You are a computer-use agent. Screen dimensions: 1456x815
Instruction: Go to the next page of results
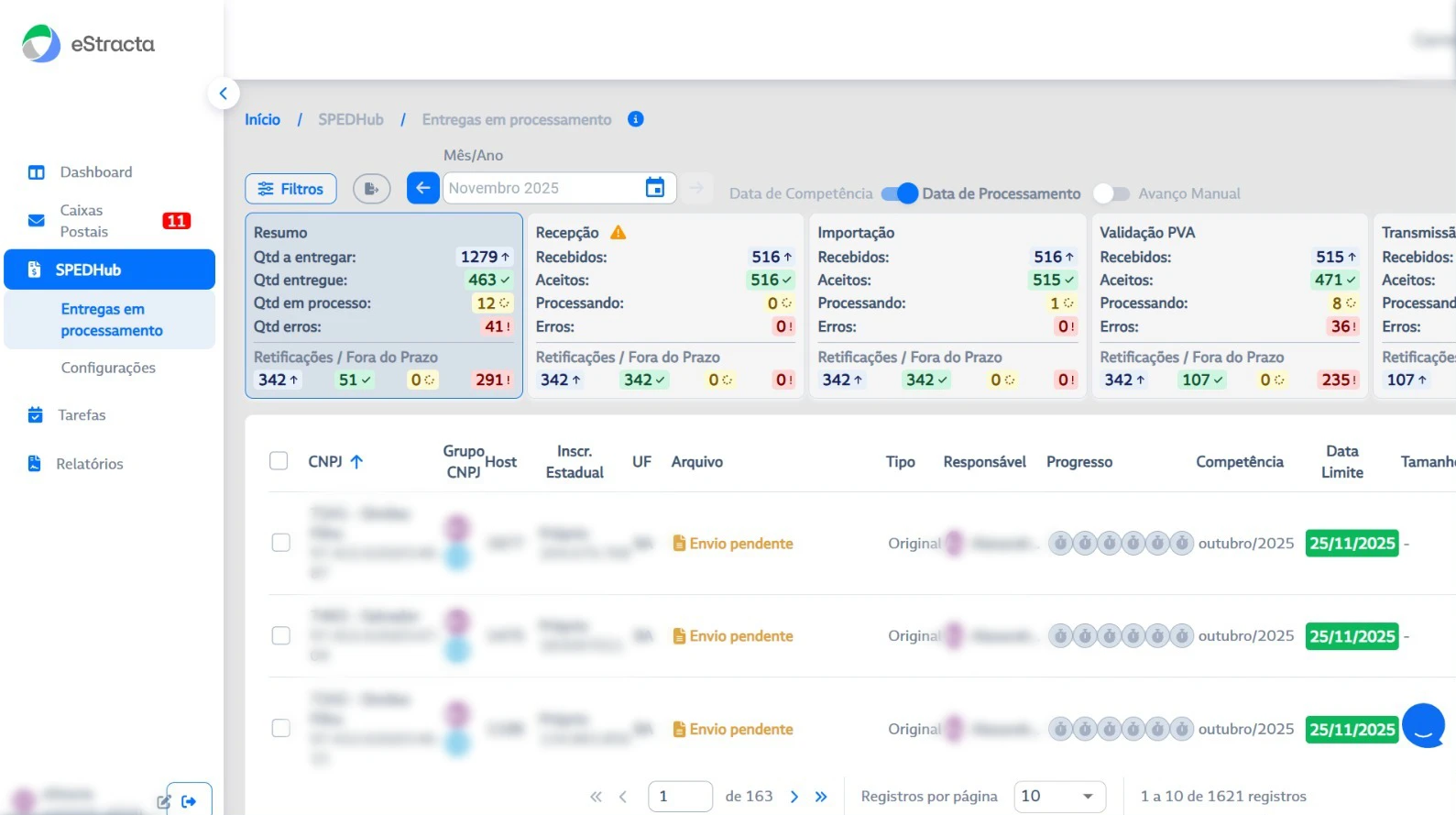794,797
